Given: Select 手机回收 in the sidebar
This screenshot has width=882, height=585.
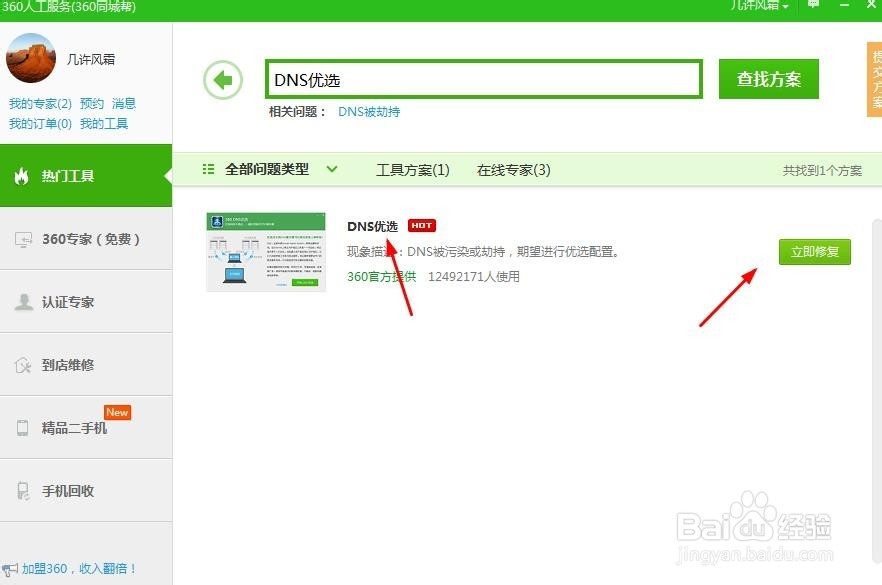Looking at the screenshot, I should [x=86, y=490].
